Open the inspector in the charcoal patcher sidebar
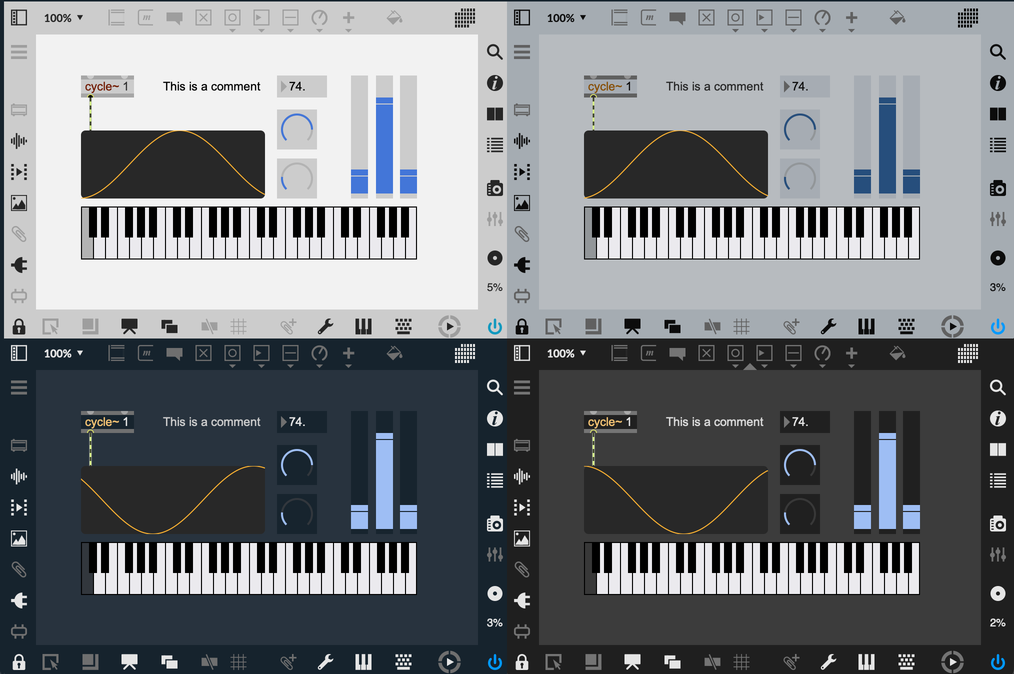The width and height of the screenshot is (1014, 674). (x=997, y=419)
